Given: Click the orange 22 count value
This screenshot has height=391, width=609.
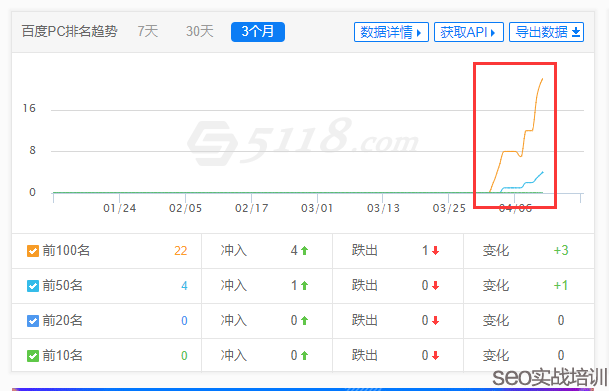Looking at the screenshot, I should point(181,251).
